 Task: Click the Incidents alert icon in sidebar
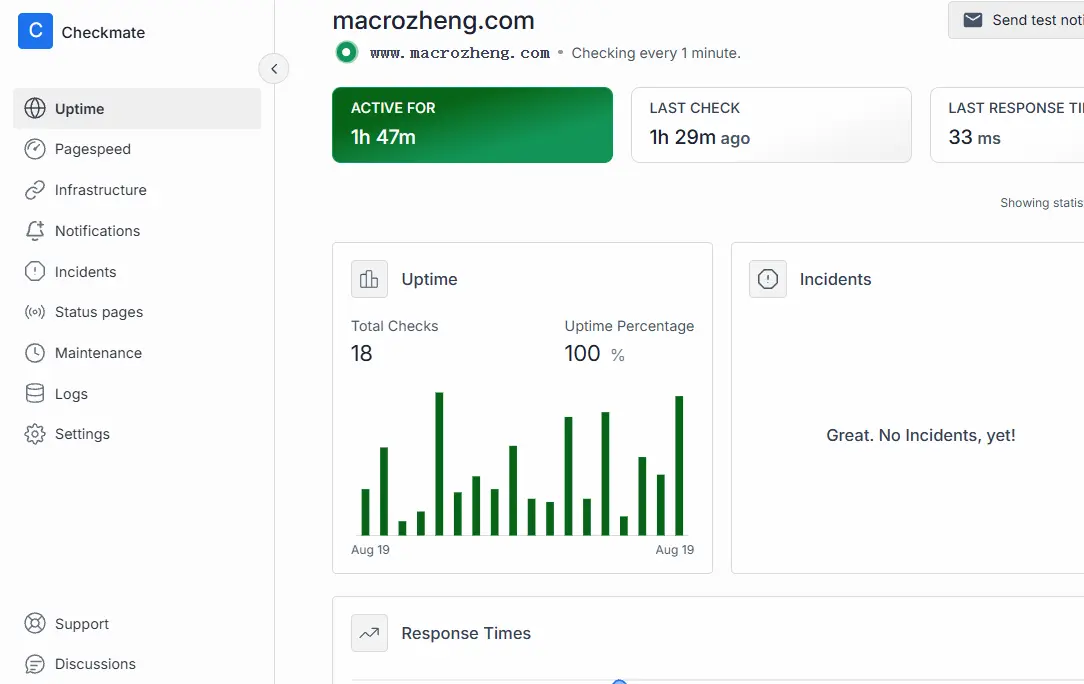tap(35, 272)
